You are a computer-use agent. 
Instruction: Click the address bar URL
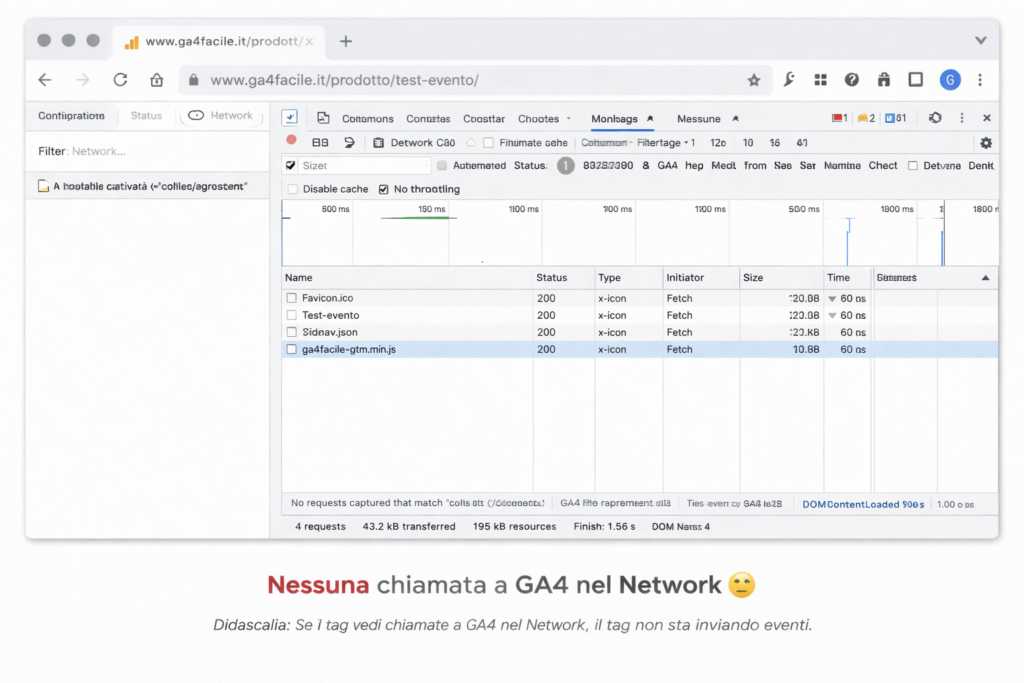click(x=344, y=80)
